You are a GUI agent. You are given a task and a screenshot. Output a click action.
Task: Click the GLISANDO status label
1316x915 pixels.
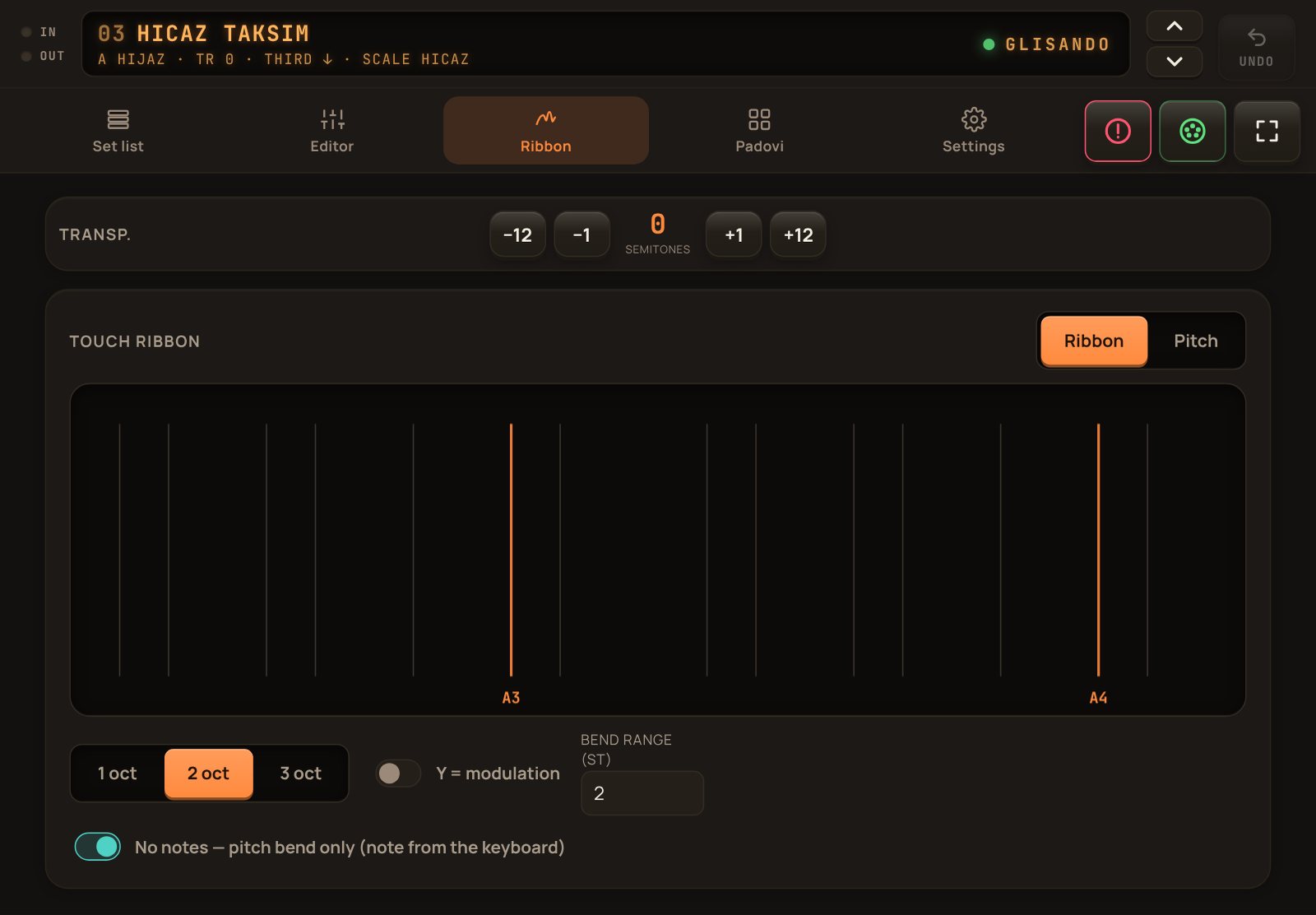tap(1058, 44)
